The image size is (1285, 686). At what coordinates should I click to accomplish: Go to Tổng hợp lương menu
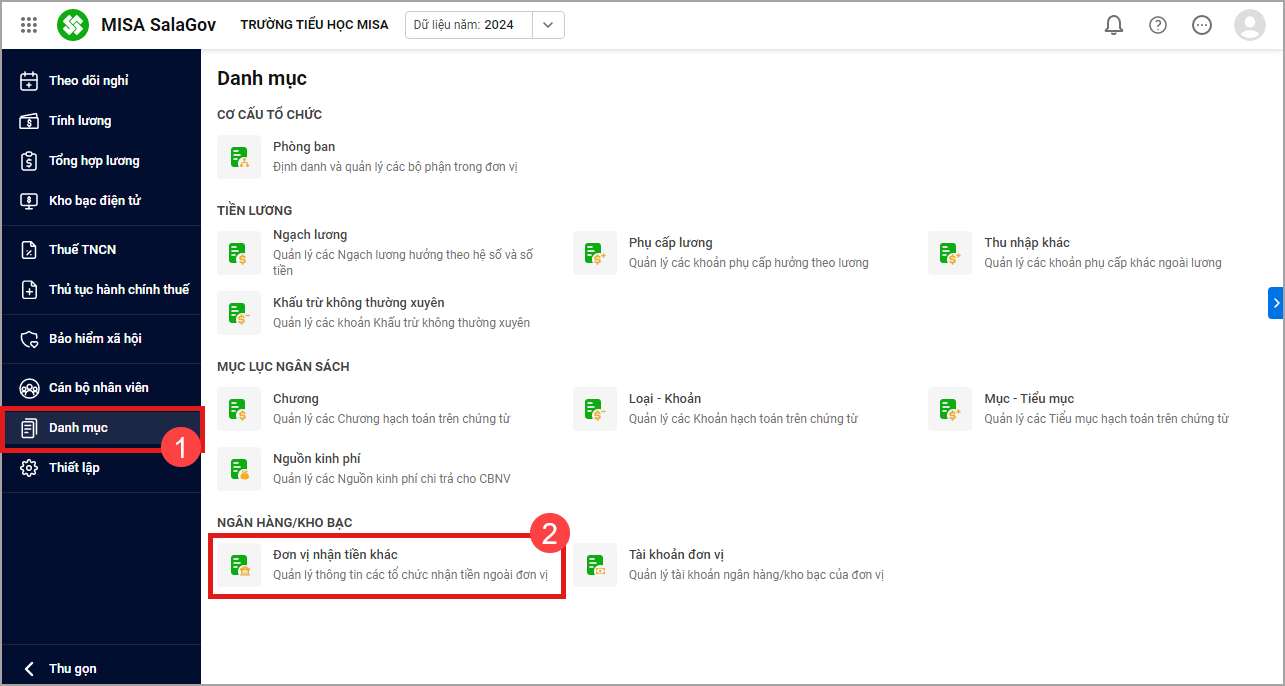pyautogui.click(x=94, y=161)
